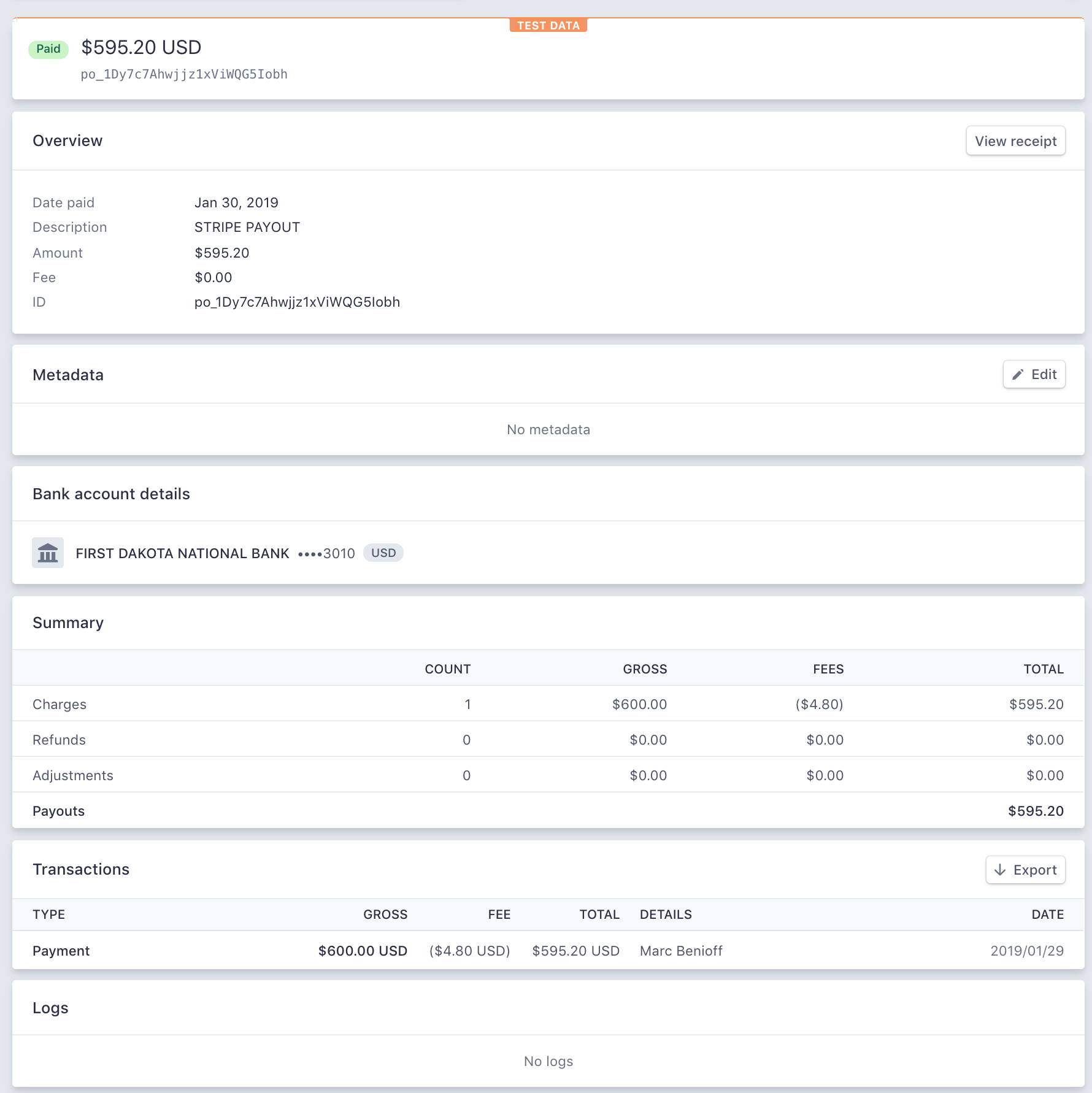Screen dimensions: 1092x1093
Task: Click the Overview Fee value $0.00
Action: pyautogui.click(x=213, y=277)
